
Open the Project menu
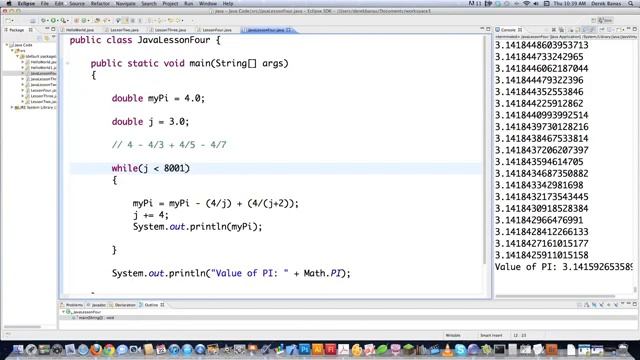pyautogui.click(x=170, y=3)
